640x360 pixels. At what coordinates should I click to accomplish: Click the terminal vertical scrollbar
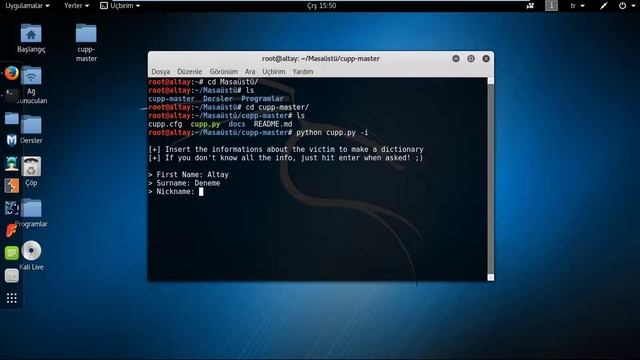coord(491,179)
